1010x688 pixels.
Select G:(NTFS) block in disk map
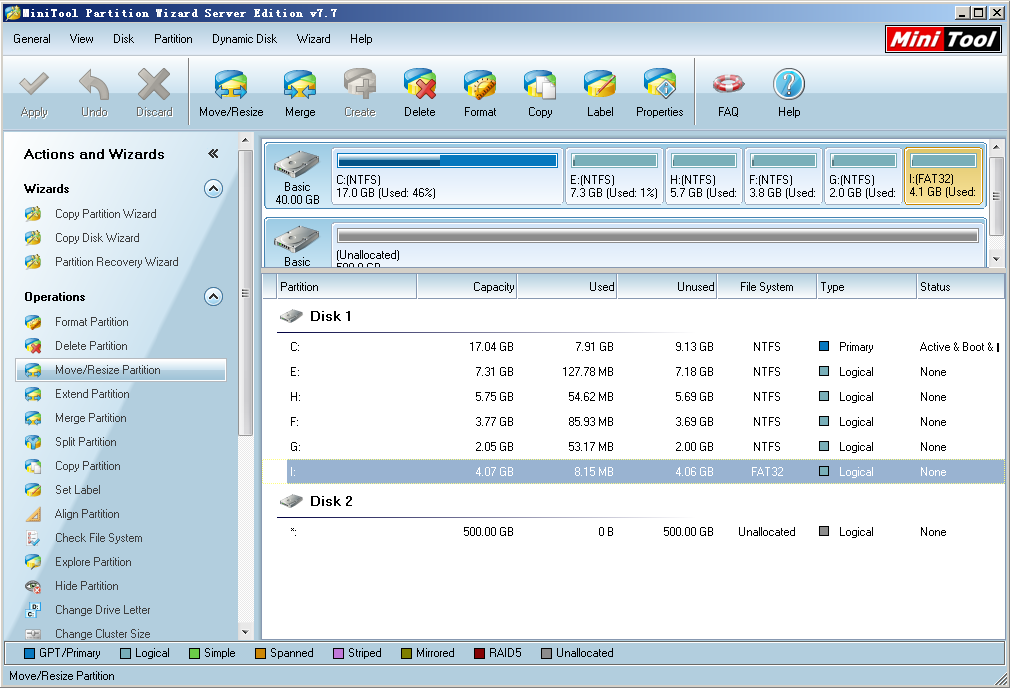pos(863,177)
